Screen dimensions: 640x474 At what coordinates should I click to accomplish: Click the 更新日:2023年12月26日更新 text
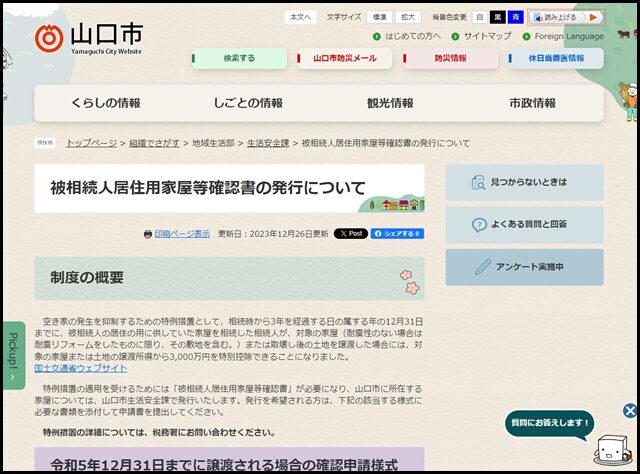pos(273,234)
